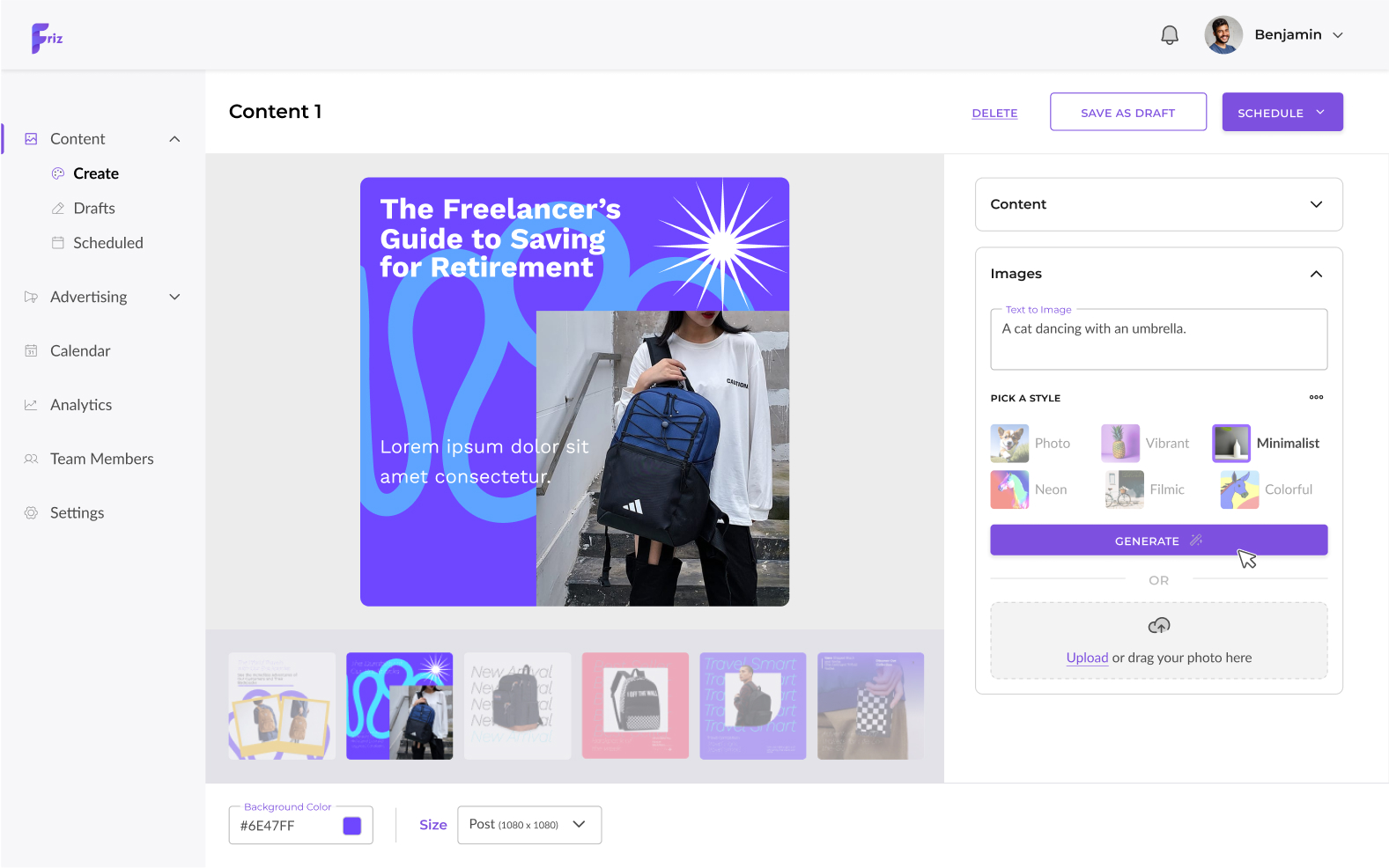Open the Pick a Style options menu

1316,398
